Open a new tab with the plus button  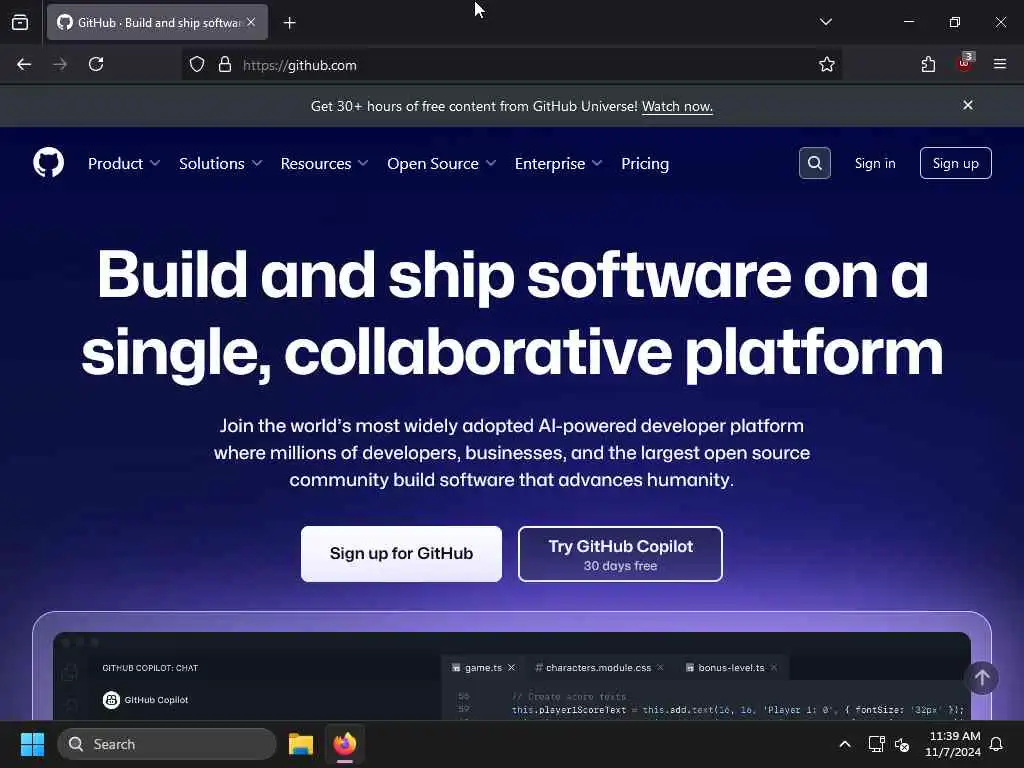tap(290, 23)
